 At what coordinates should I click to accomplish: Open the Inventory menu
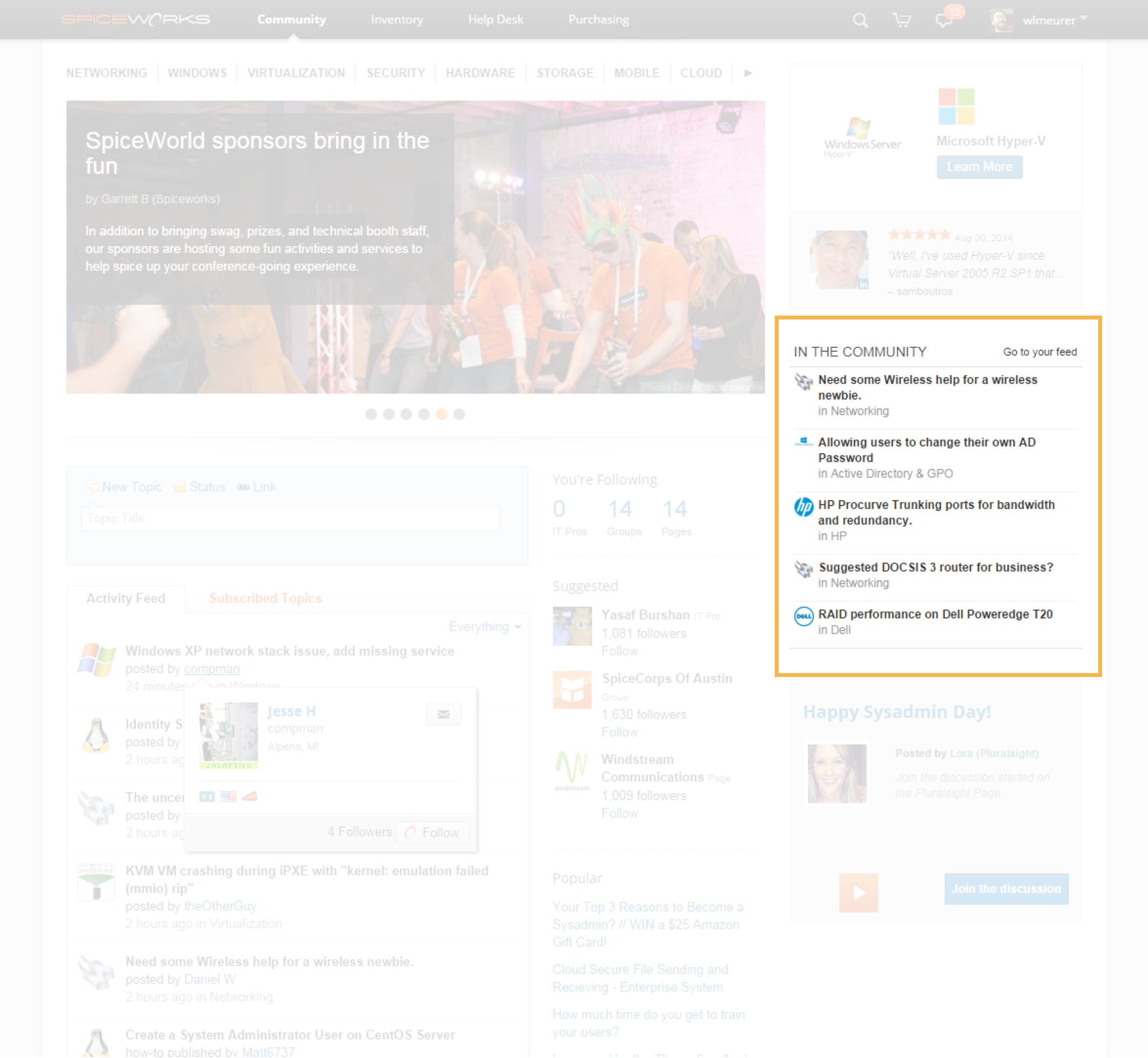point(397,20)
